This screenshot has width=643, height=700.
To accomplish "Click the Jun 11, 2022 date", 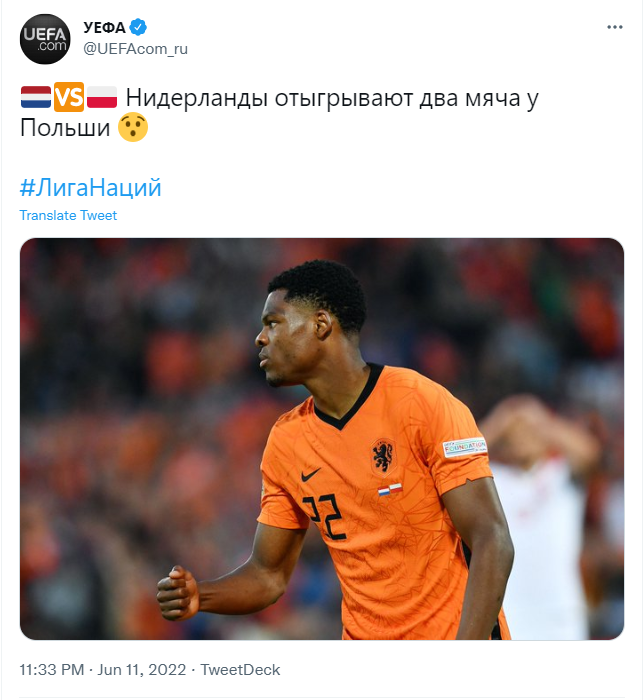I will click(x=142, y=670).
